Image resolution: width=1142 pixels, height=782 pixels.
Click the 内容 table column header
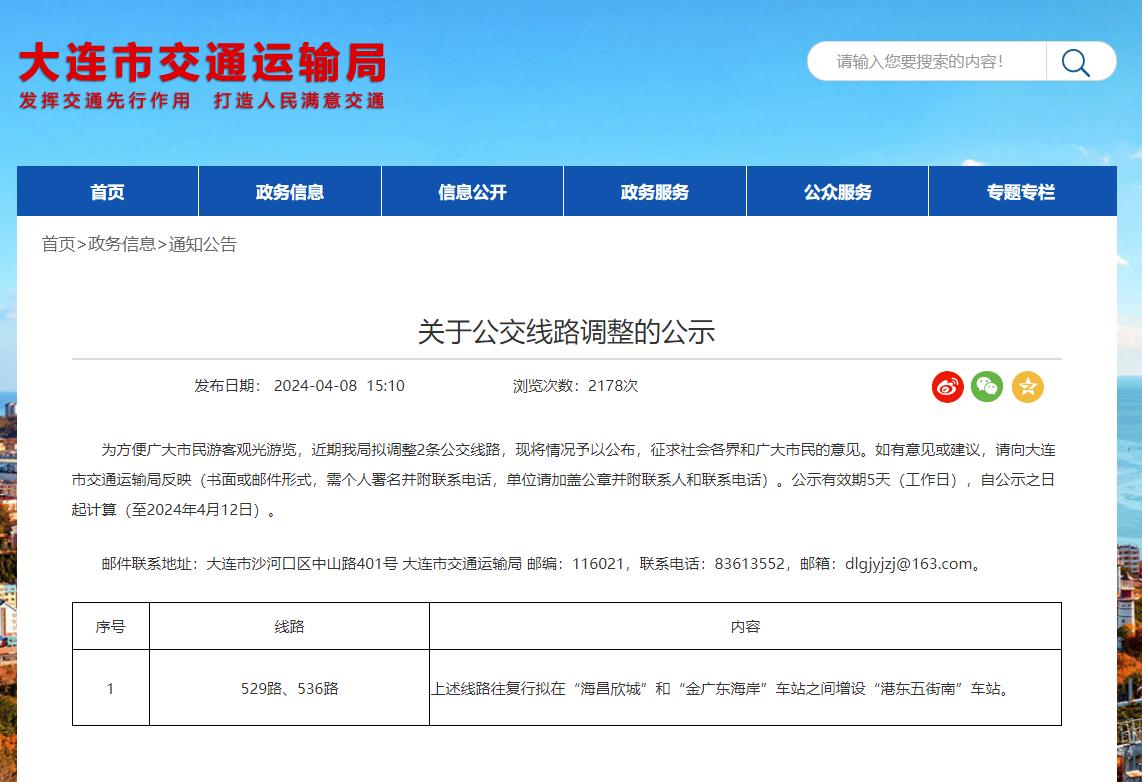[745, 627]
